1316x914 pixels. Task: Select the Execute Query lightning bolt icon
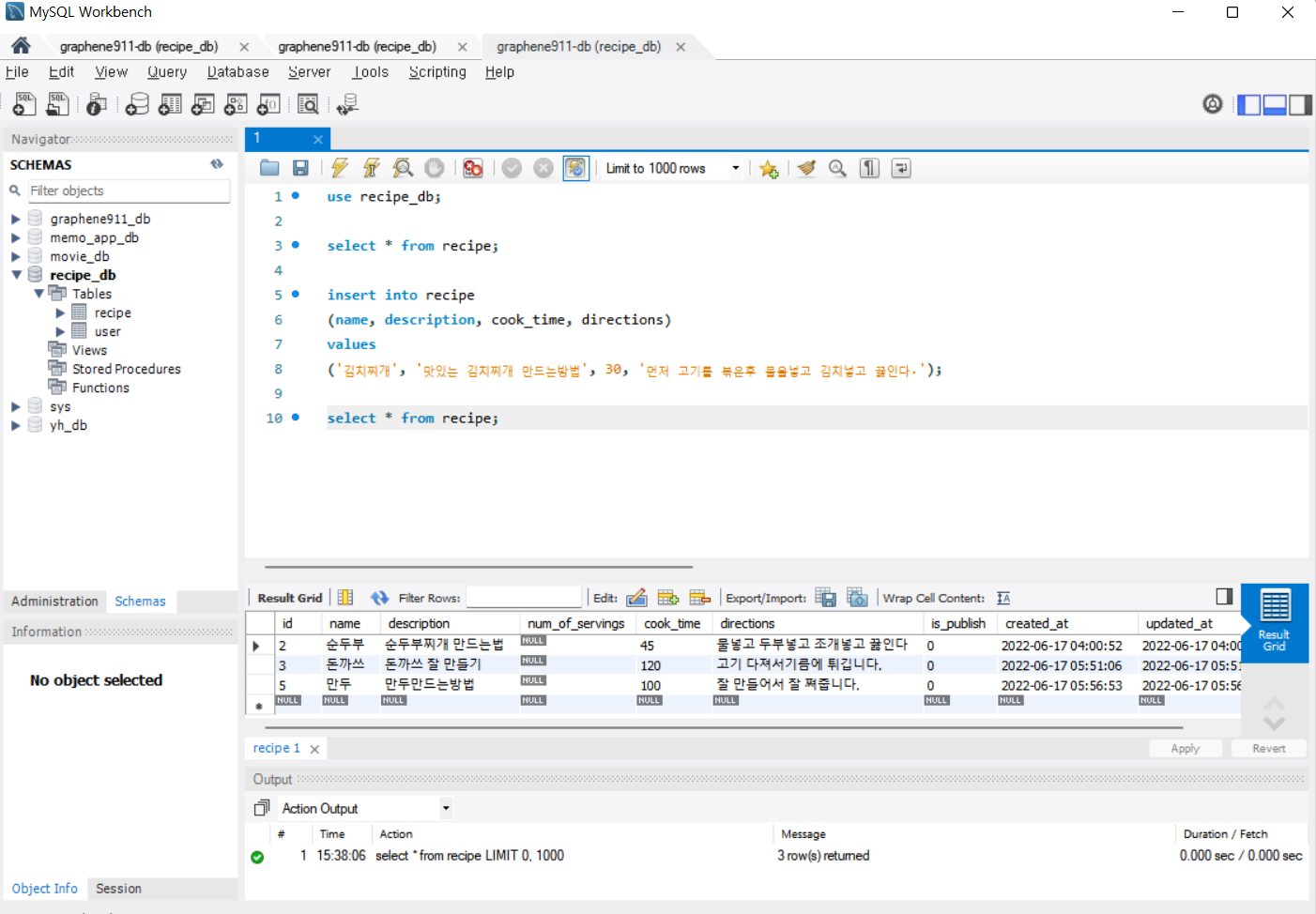[339, 167]
